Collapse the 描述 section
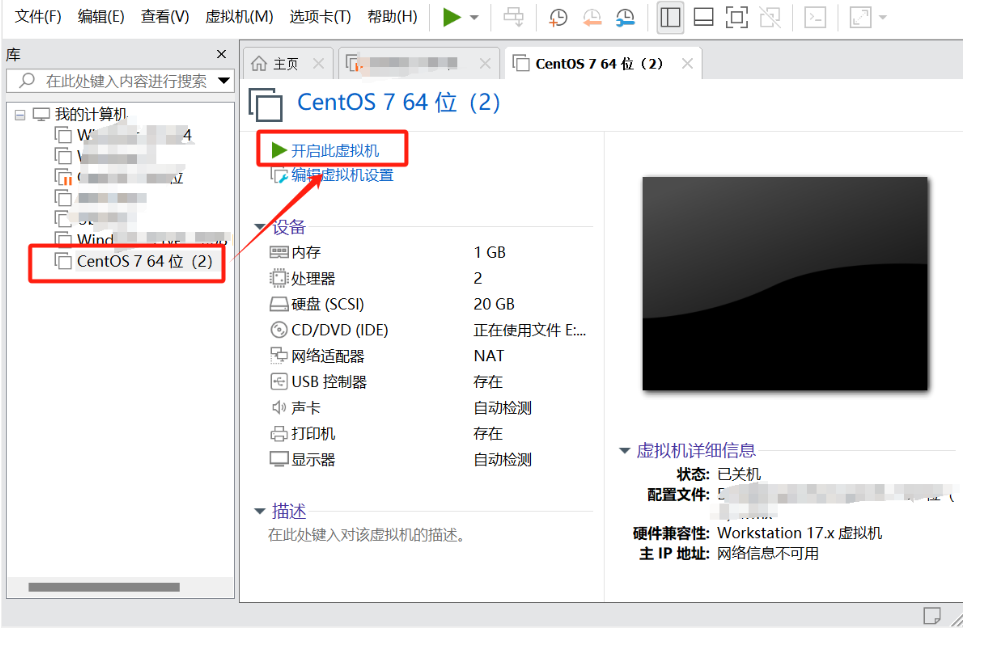981x659 pixels. tap(260, 511)
